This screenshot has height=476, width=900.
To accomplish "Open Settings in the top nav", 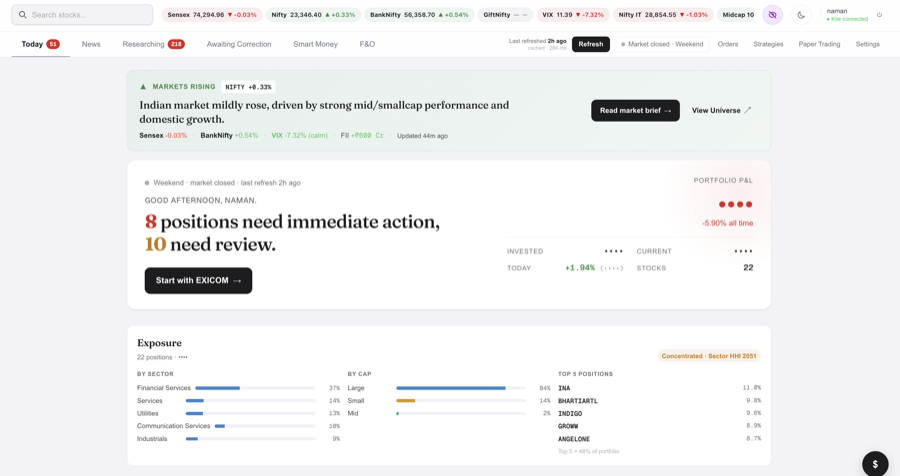I will point(867,44).
